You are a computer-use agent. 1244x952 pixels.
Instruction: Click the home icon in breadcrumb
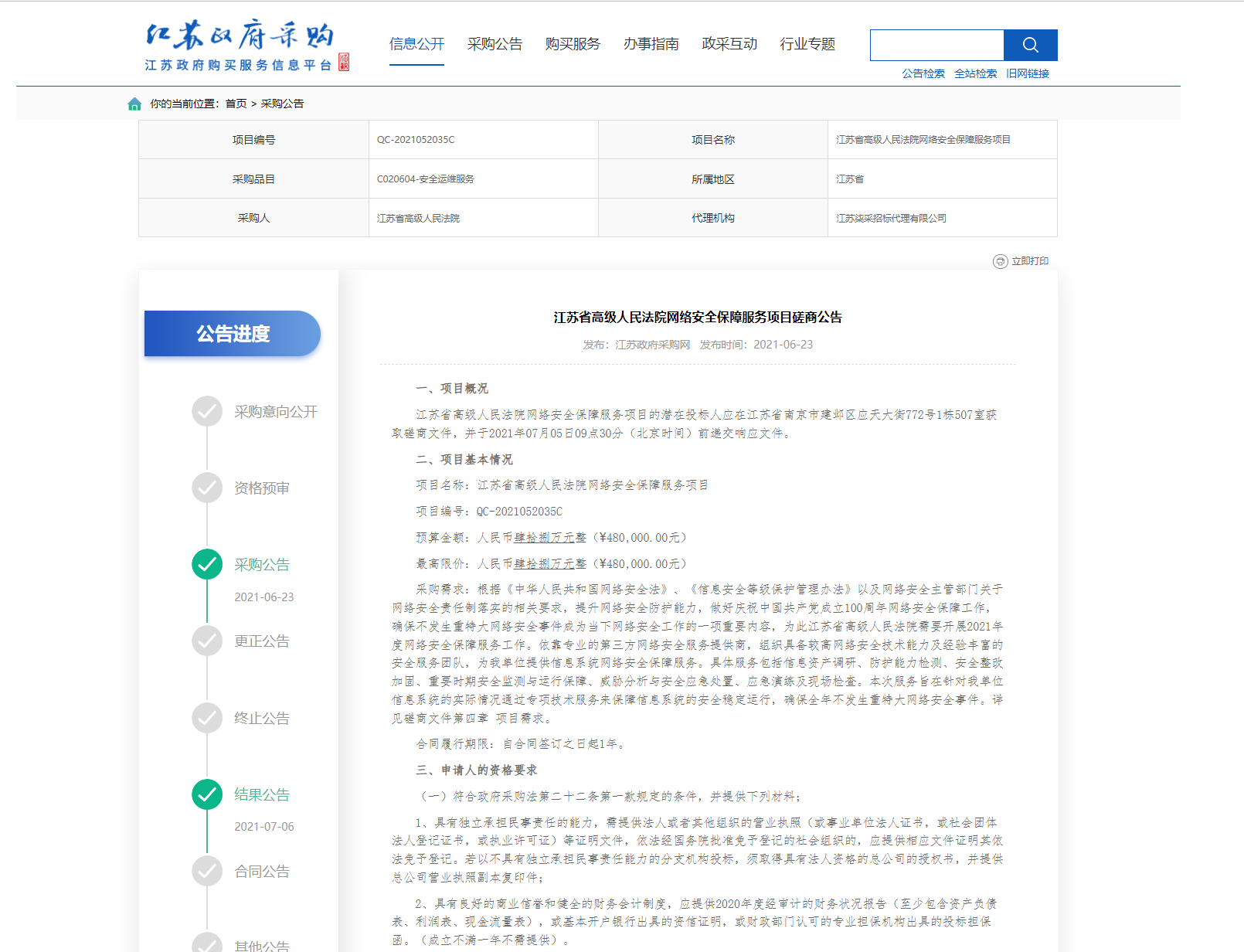[x=134, y=104]
